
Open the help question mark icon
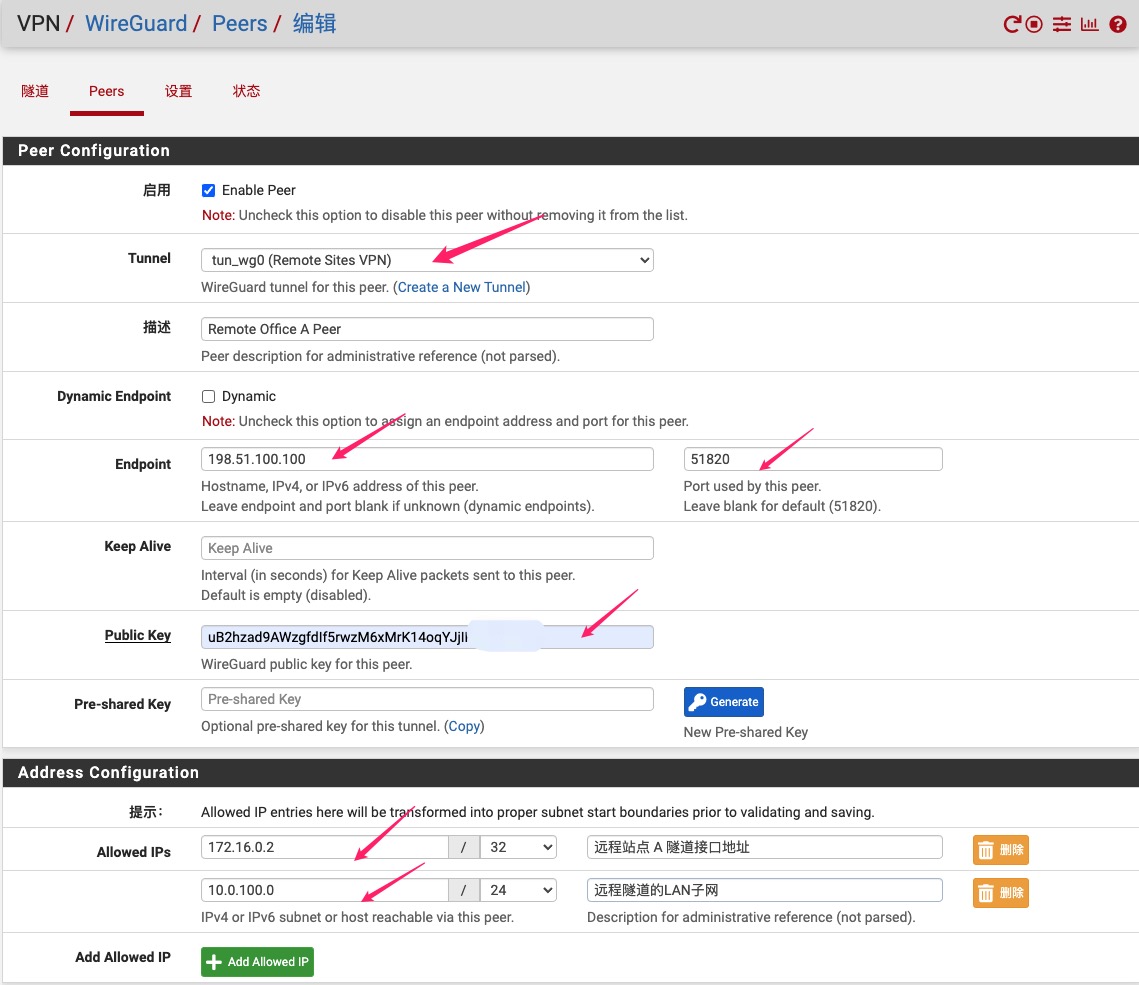[x=1118, y=24]
